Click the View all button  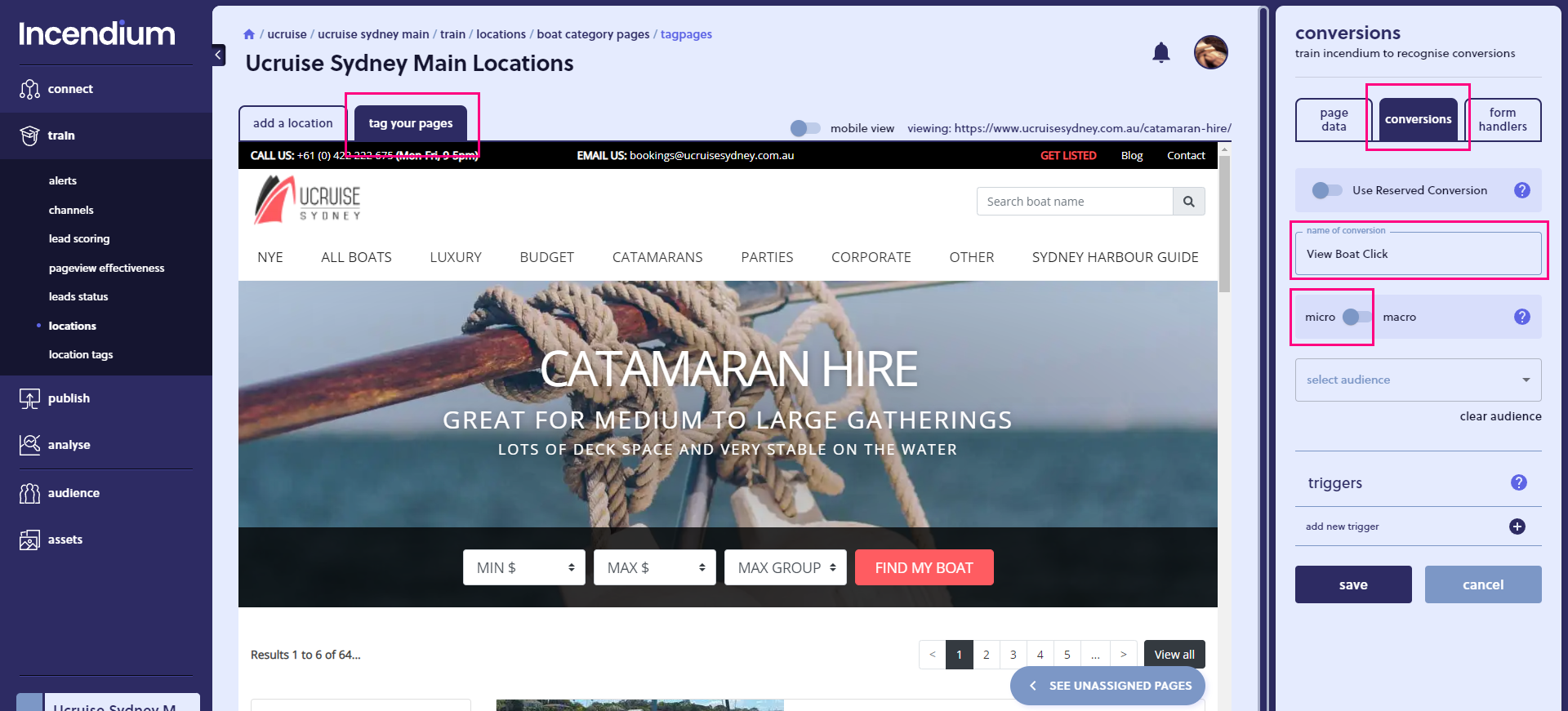pos(1174,655)
